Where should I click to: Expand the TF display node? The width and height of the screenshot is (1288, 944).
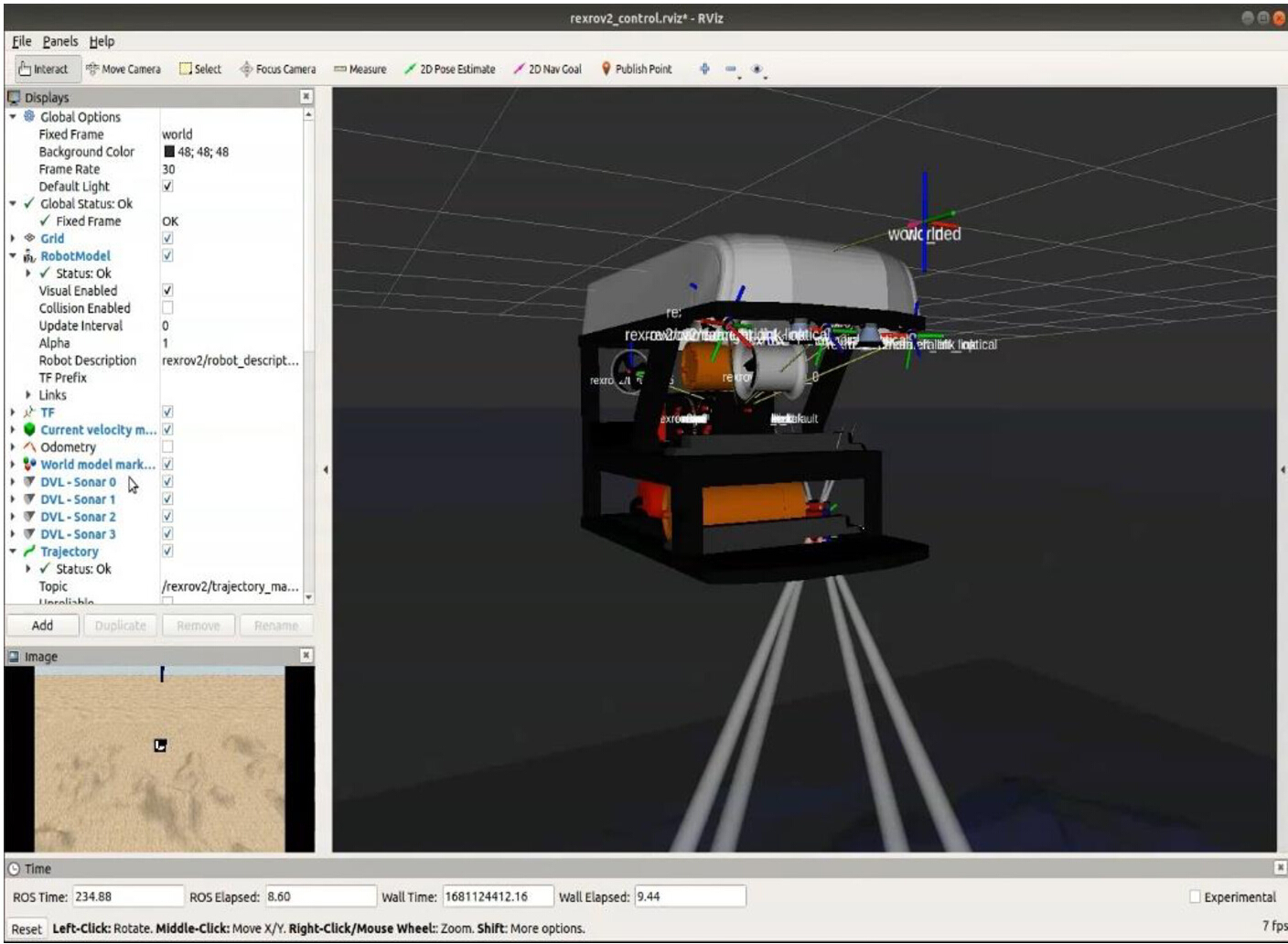pos(13,412)
